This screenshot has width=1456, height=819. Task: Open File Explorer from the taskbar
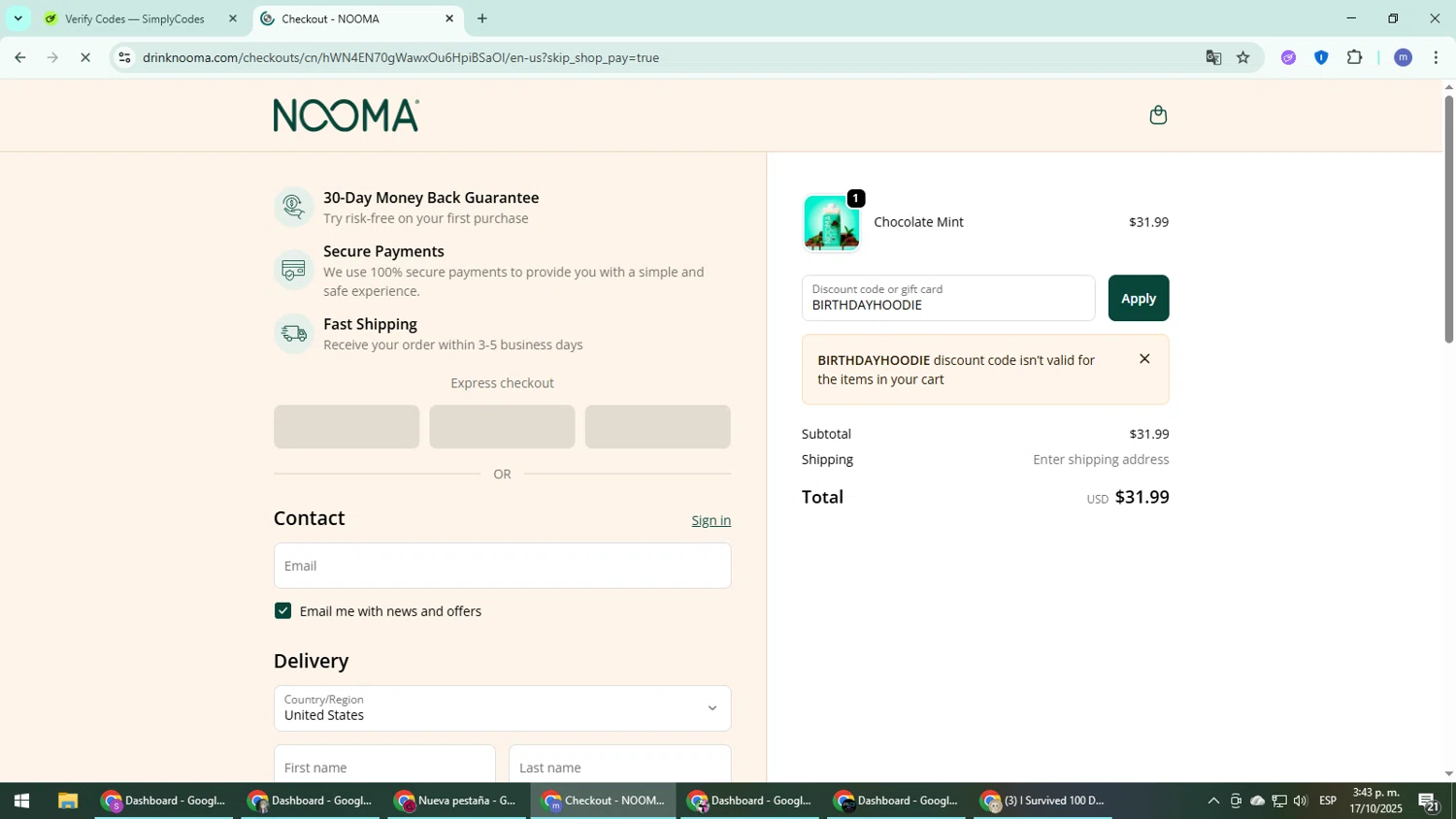pos(67,801)
